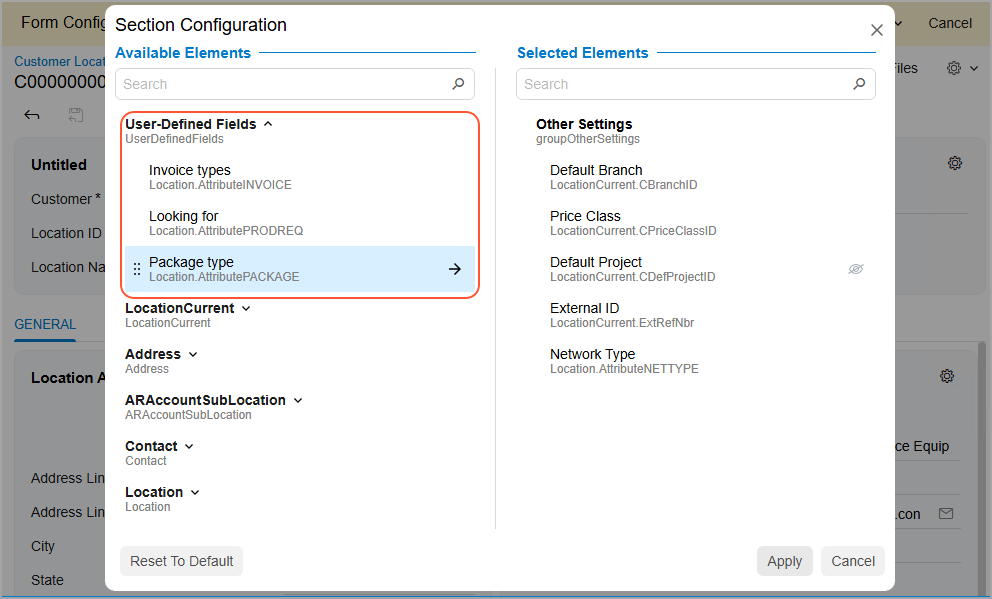Click the drag handle beside Package type
Image resolution: width=992 pixels, height=599 pixels.
coord(137,269)
